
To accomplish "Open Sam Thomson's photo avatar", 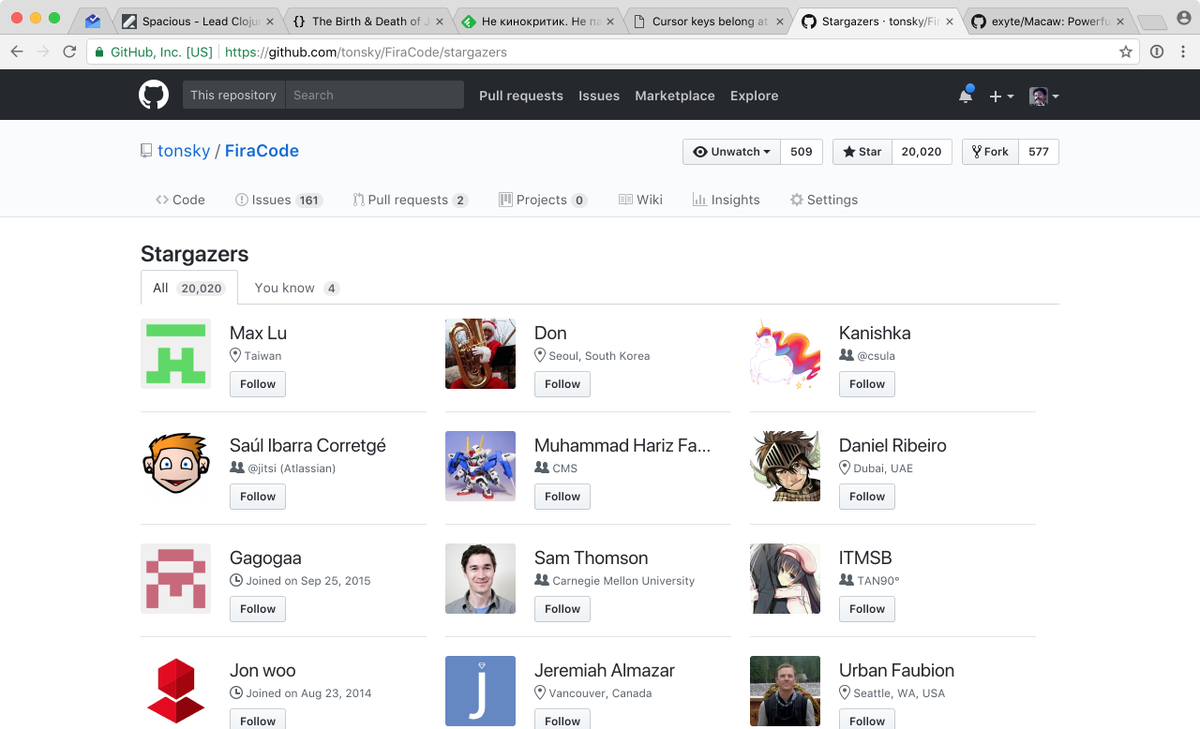I will tap(480, 579).
